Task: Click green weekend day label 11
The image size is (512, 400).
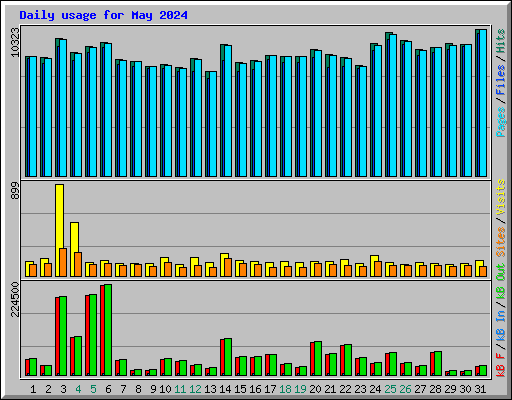Action: click(180, 389)
